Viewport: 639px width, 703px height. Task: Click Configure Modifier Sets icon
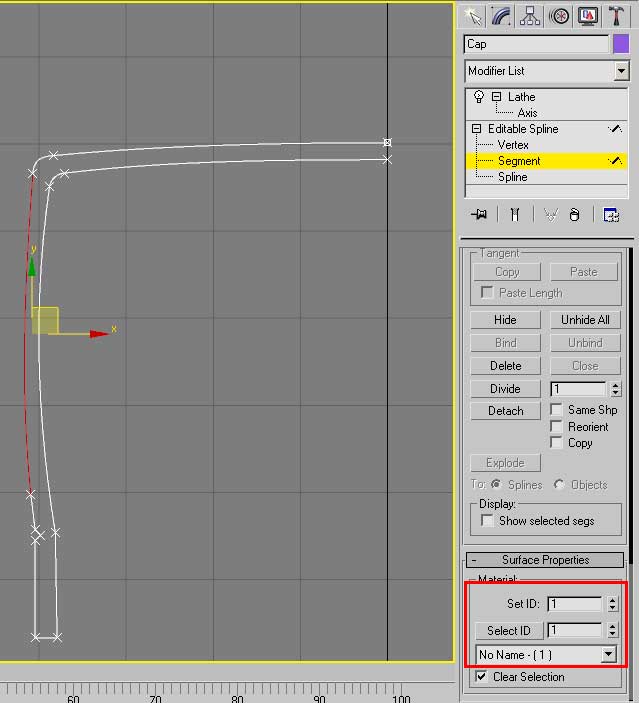pos(611,214)
